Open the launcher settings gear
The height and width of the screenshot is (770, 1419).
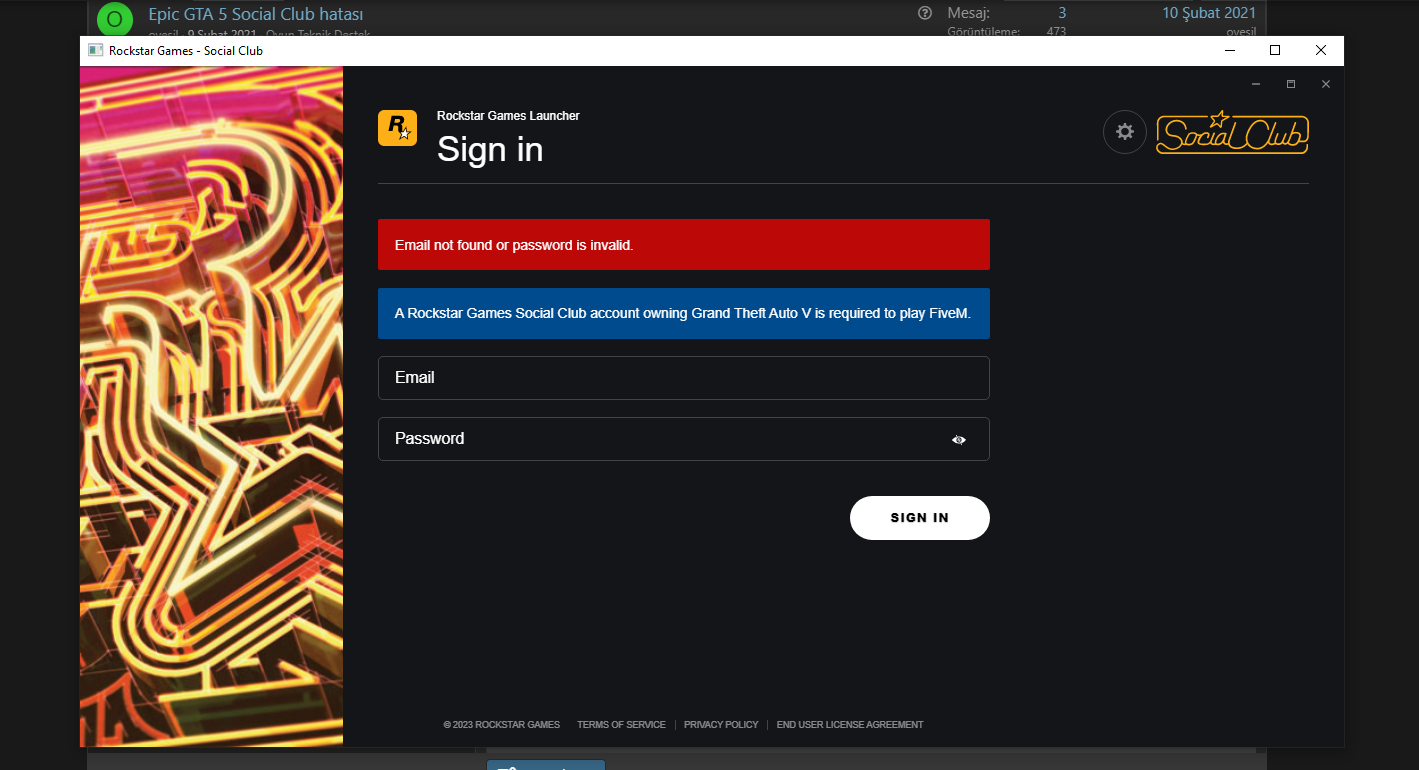pyautogui.click(x=1125, y=132)
